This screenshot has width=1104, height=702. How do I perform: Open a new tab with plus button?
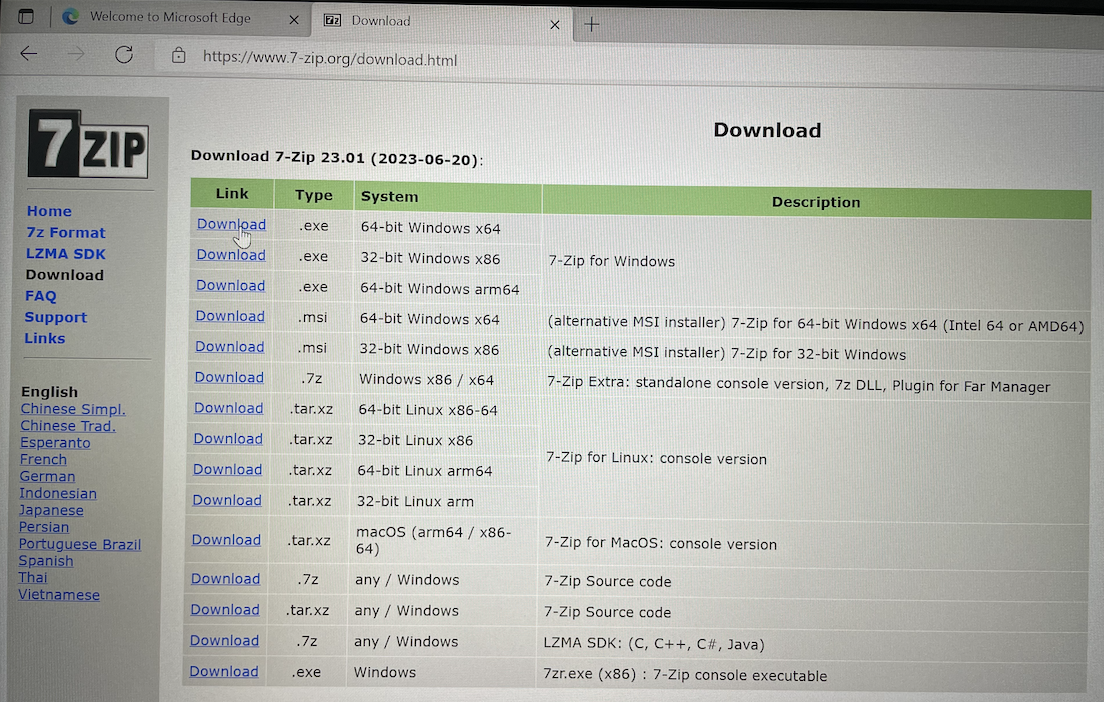point(592,25)
